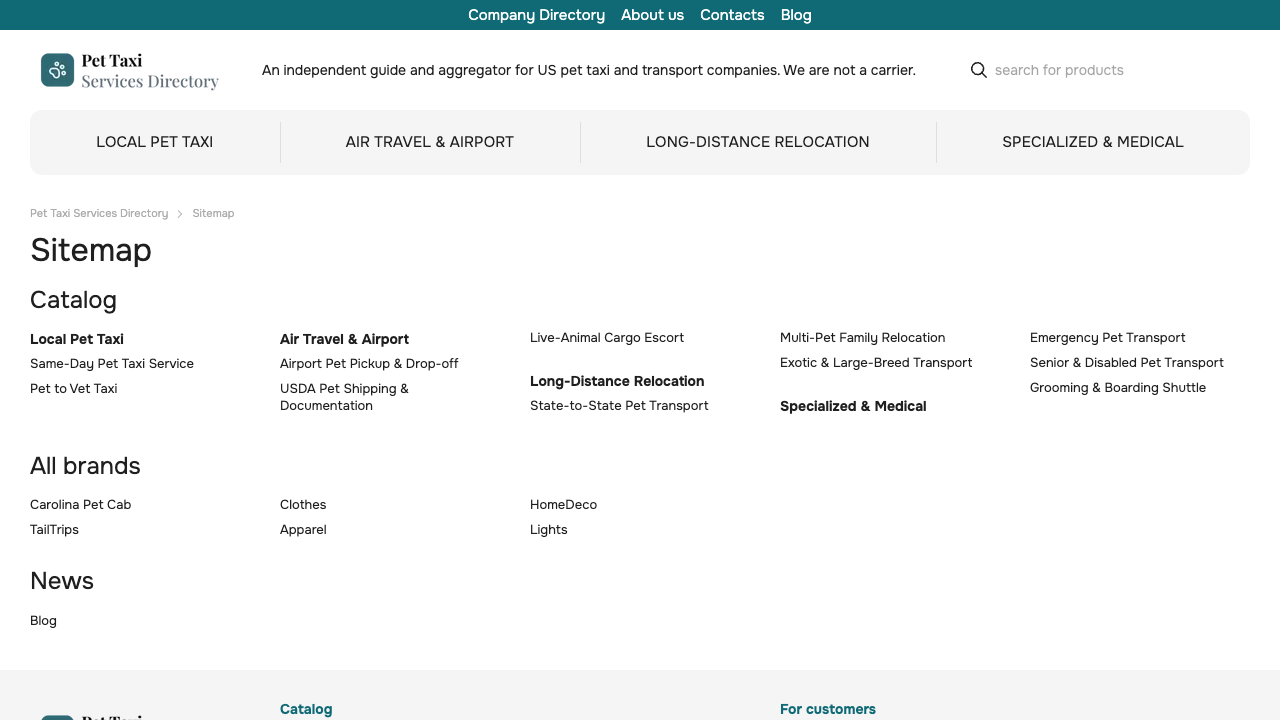Open Airport Pet Pickup & Drop-off link
1280x720 pixels.
[369, 364]
